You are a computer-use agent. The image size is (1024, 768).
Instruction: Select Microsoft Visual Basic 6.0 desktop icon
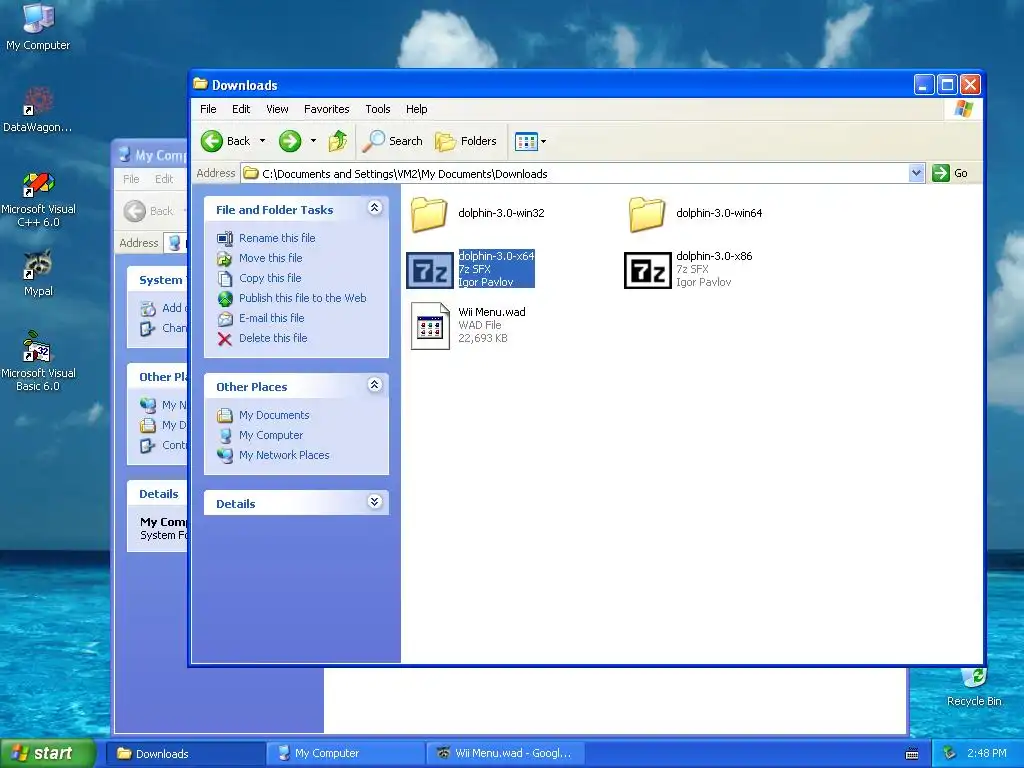tap(37, 346)
